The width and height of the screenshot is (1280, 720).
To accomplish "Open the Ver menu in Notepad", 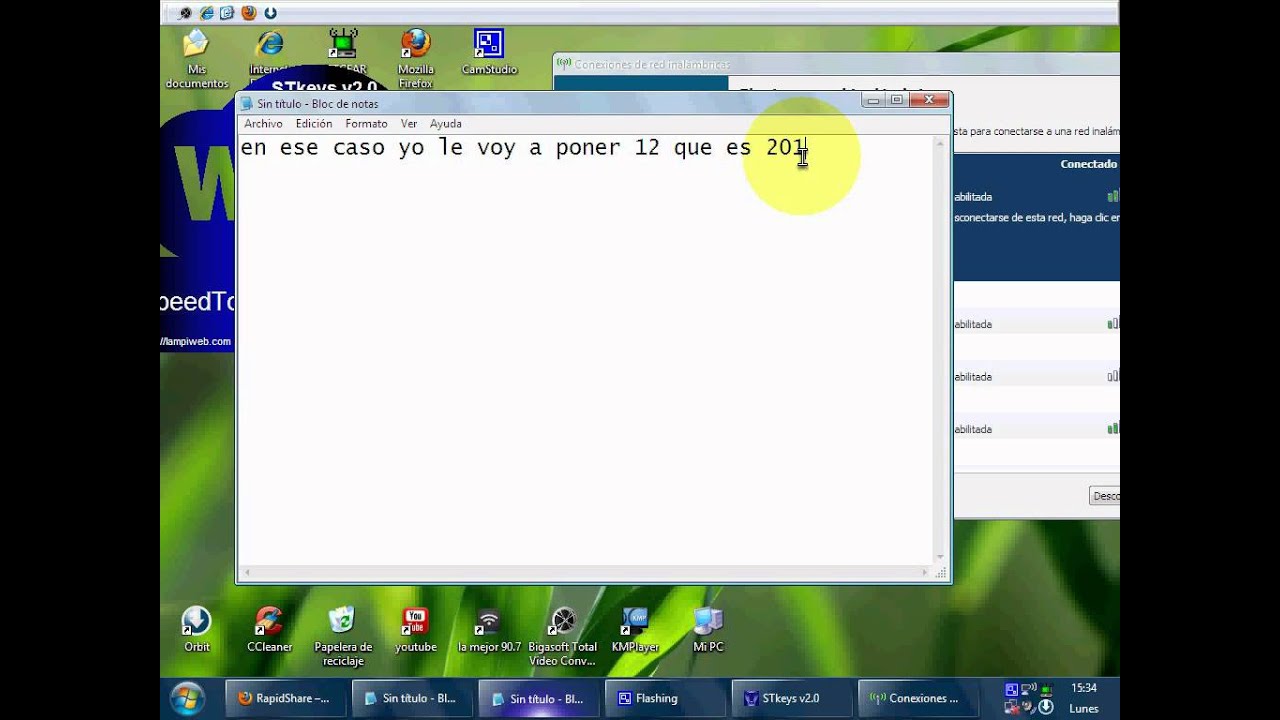I will [409, 124].
